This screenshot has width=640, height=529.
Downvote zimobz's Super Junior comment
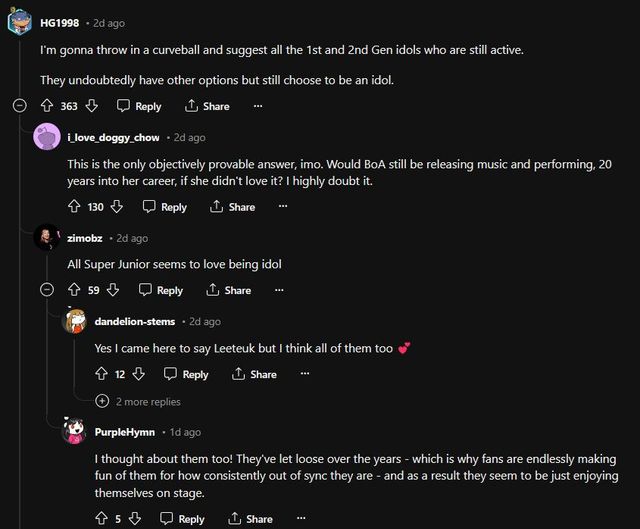tap(112, 290)
